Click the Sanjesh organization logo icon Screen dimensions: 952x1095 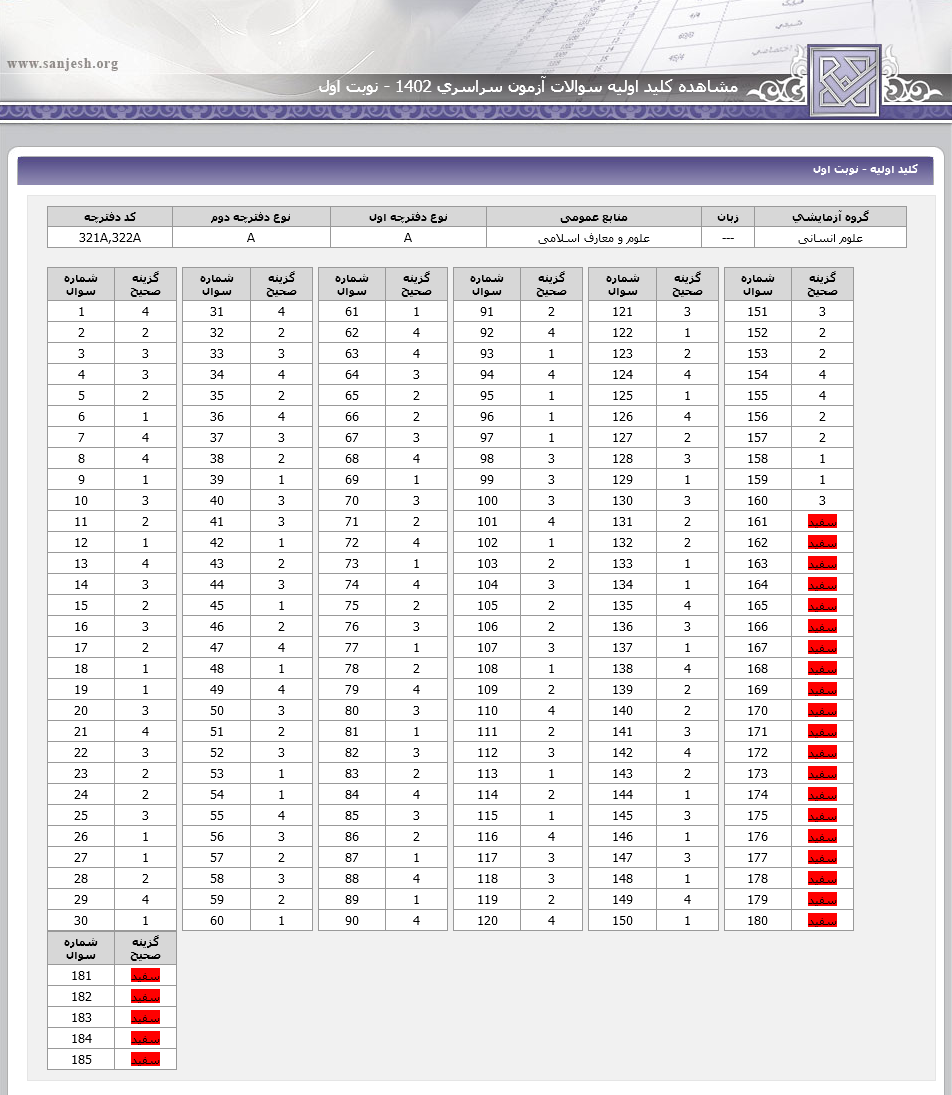click(x=845, y=80)
